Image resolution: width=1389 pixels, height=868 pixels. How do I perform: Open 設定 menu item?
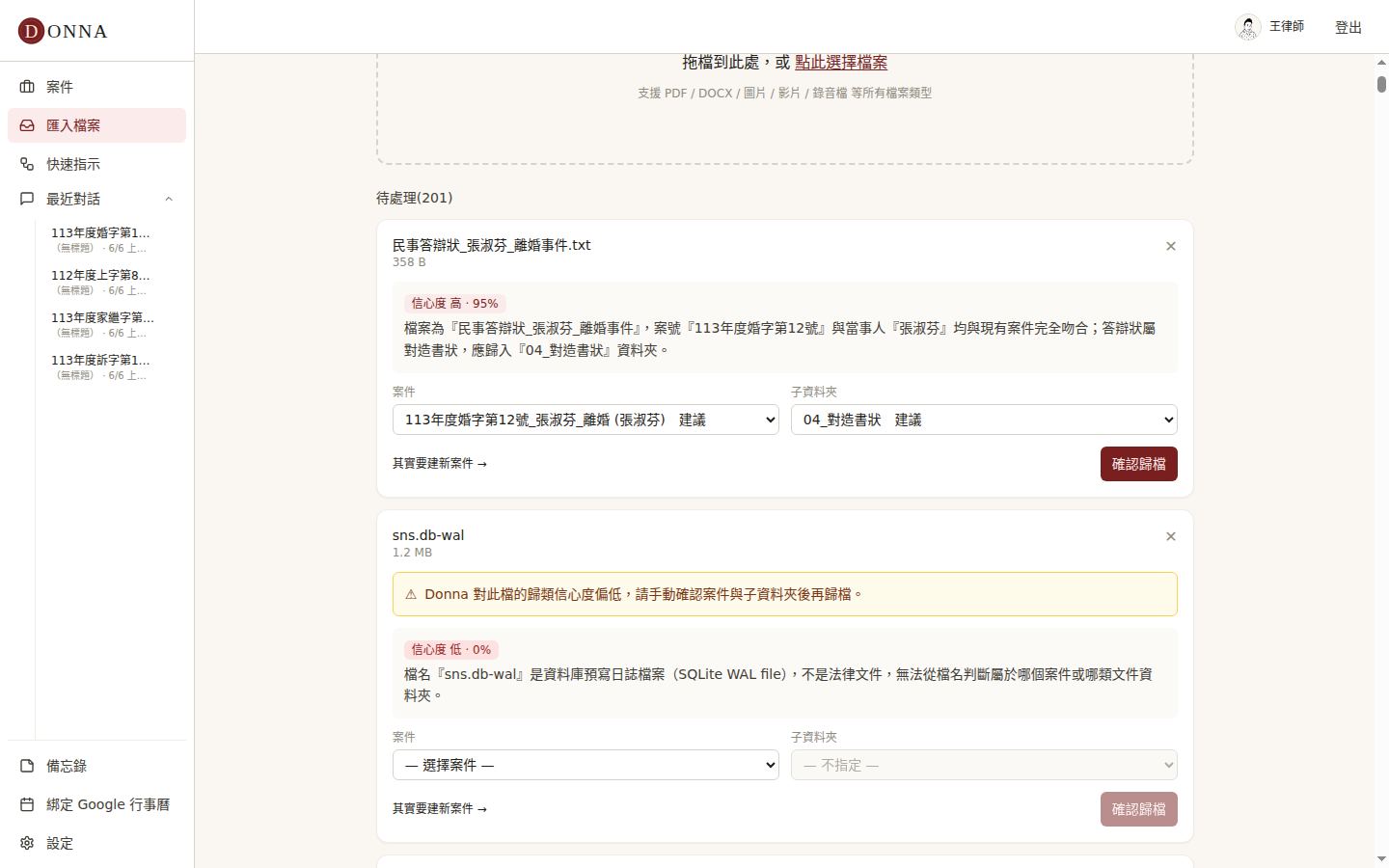click(96, 843)
